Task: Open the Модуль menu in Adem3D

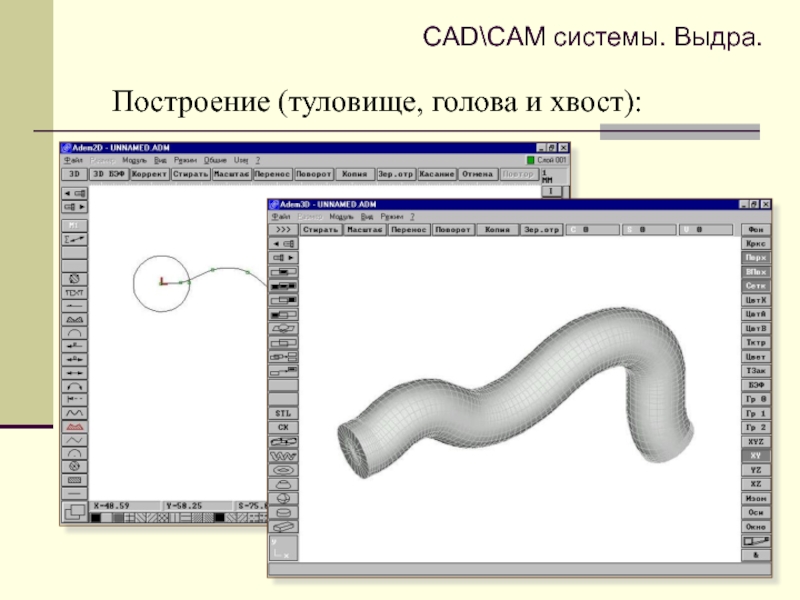Action: 341,216
